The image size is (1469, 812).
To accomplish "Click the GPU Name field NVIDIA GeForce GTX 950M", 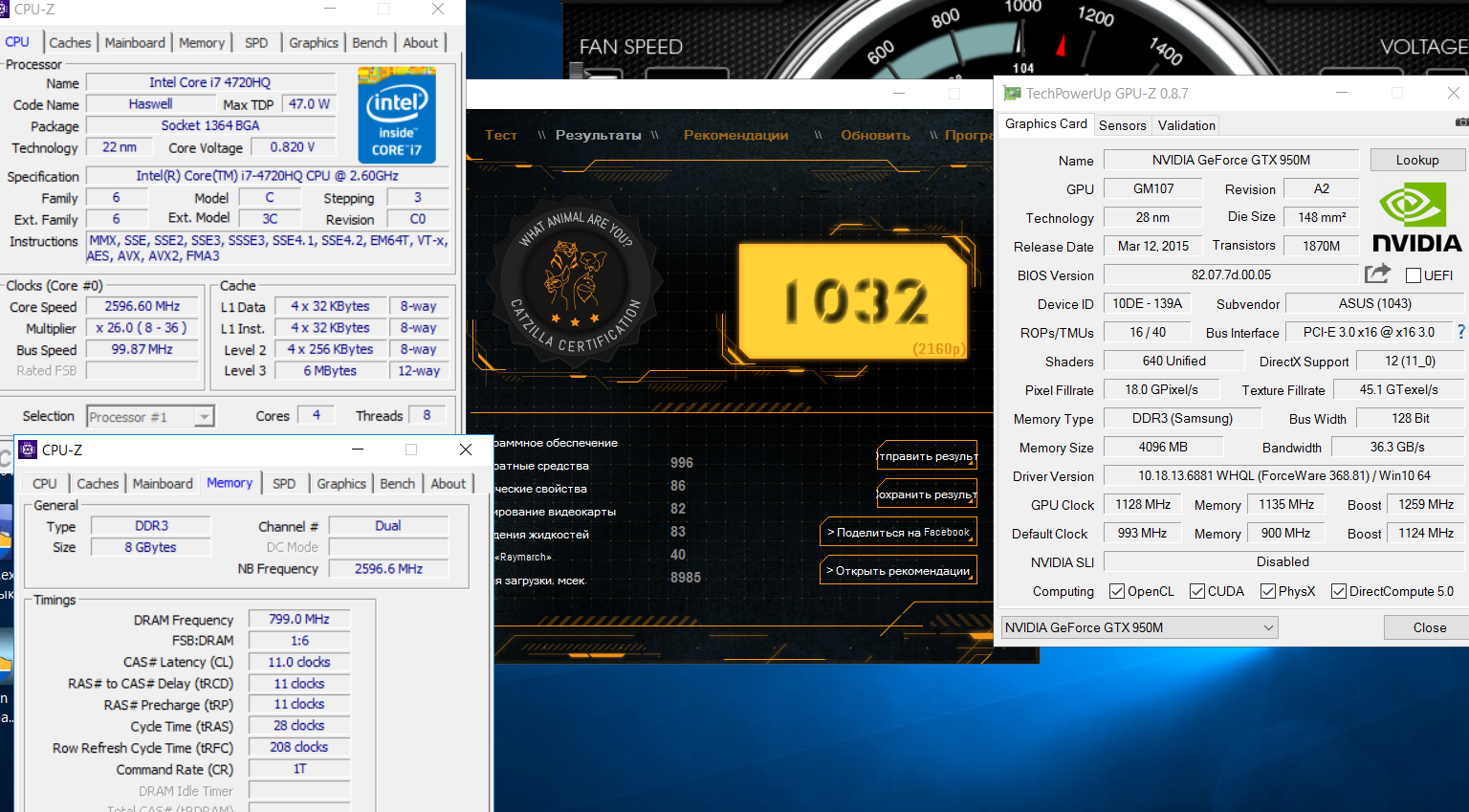I will pyautogui.click(x=1231, y=160).
